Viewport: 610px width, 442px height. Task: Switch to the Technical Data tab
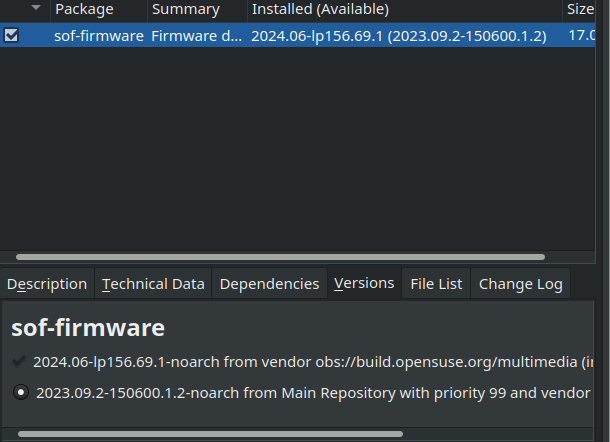click(x=153, y=284)
